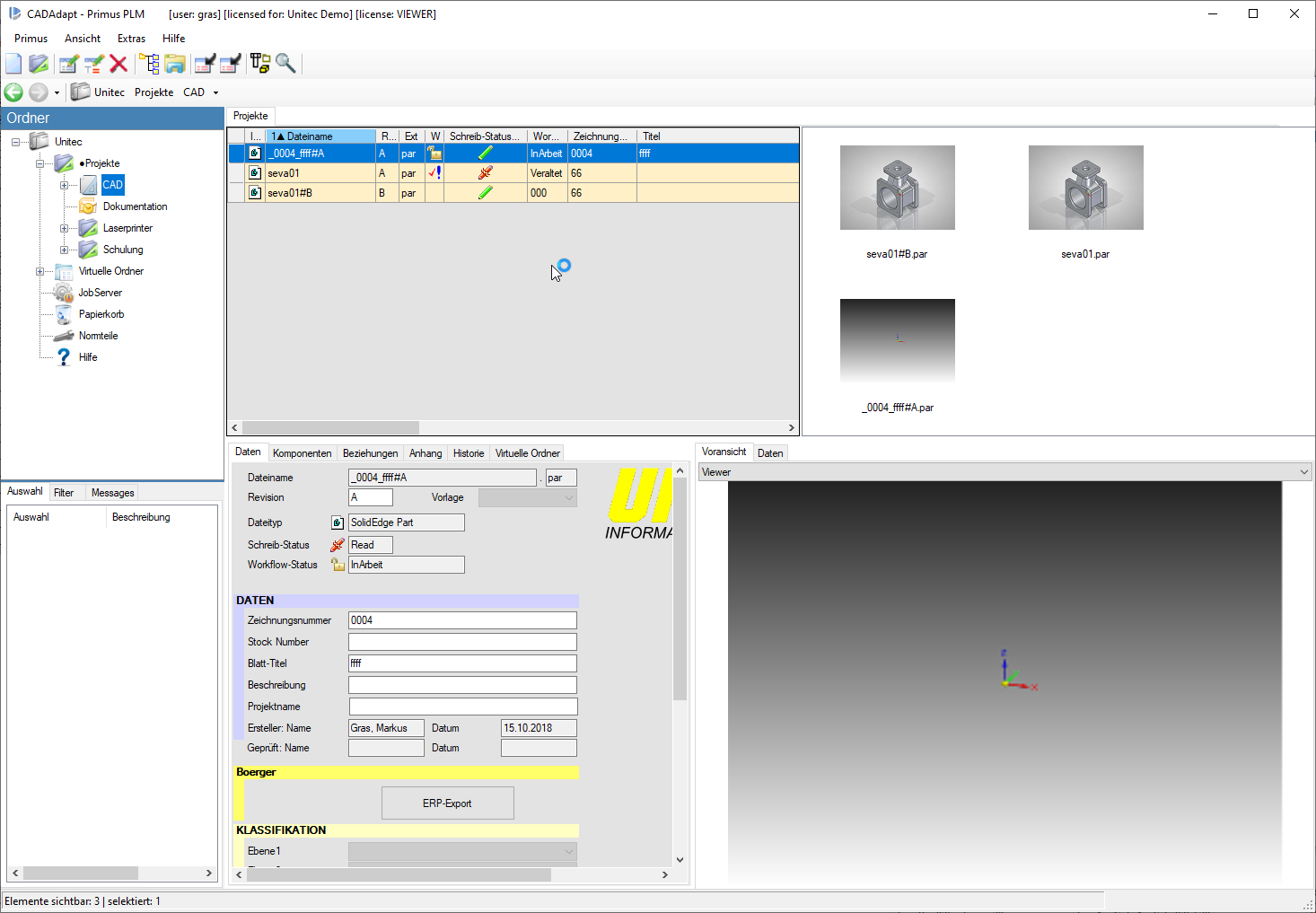1316x913 pixels.
Task: Click into the Beschreibung input field
Action: click(462, 685)
